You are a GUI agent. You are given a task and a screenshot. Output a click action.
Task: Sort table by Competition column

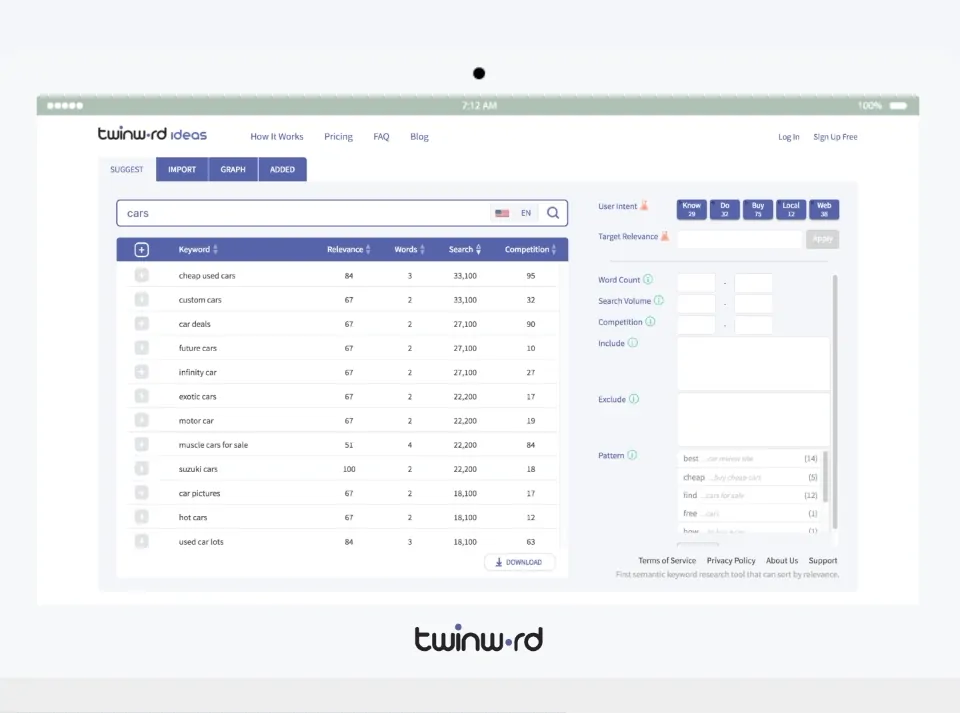[x=530, y=250]
